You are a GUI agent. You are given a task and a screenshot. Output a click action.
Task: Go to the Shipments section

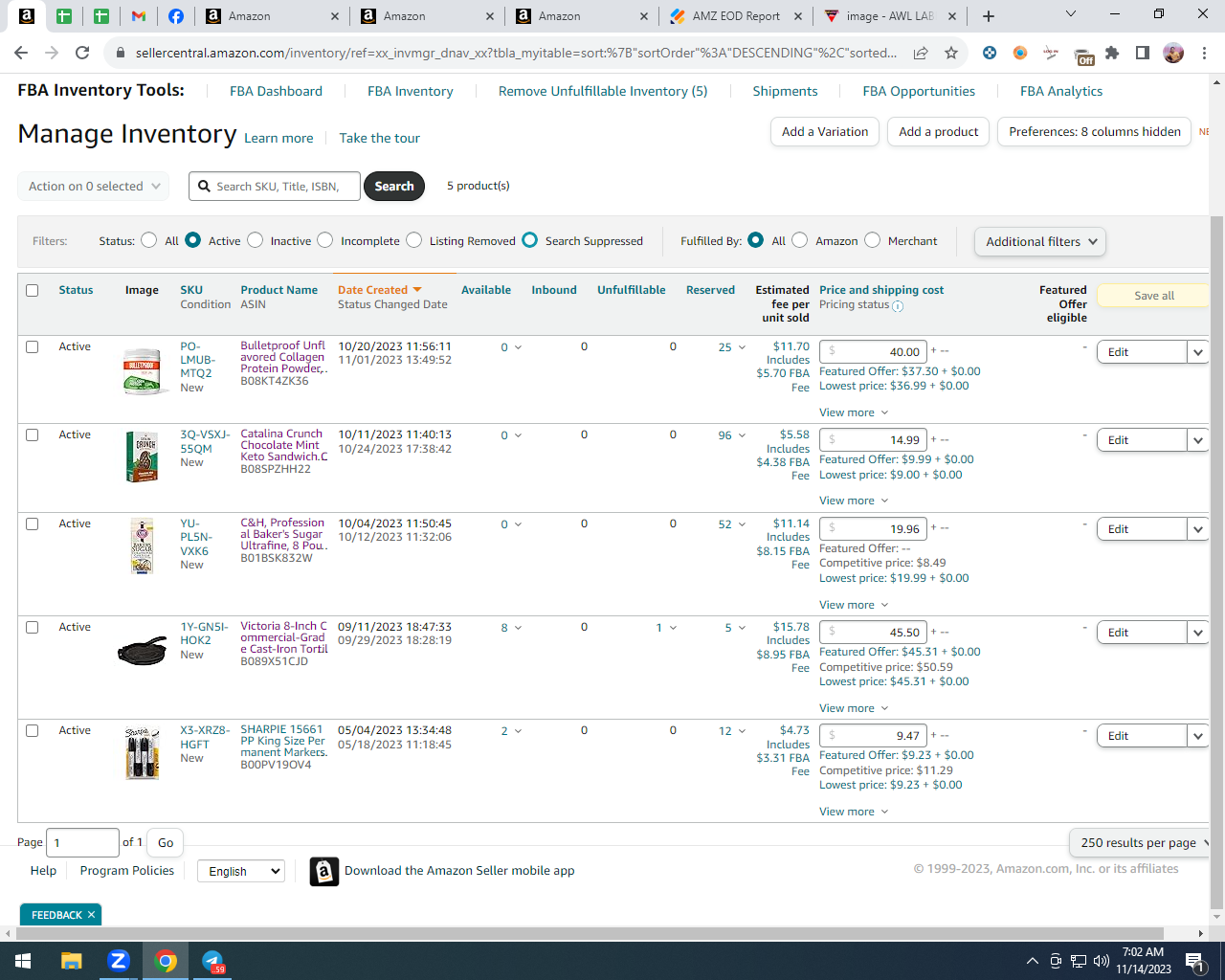click(785, 91)
